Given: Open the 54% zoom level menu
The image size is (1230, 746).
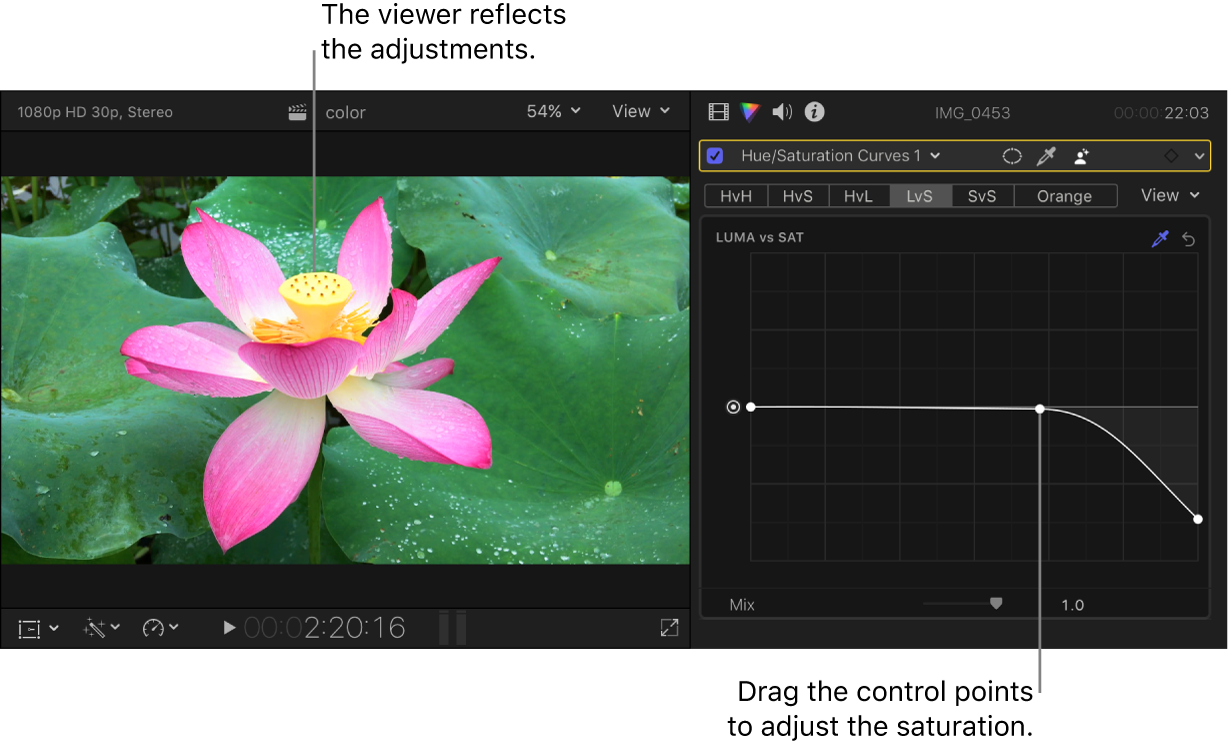Looking at the screenshot, I should (553, 111).
